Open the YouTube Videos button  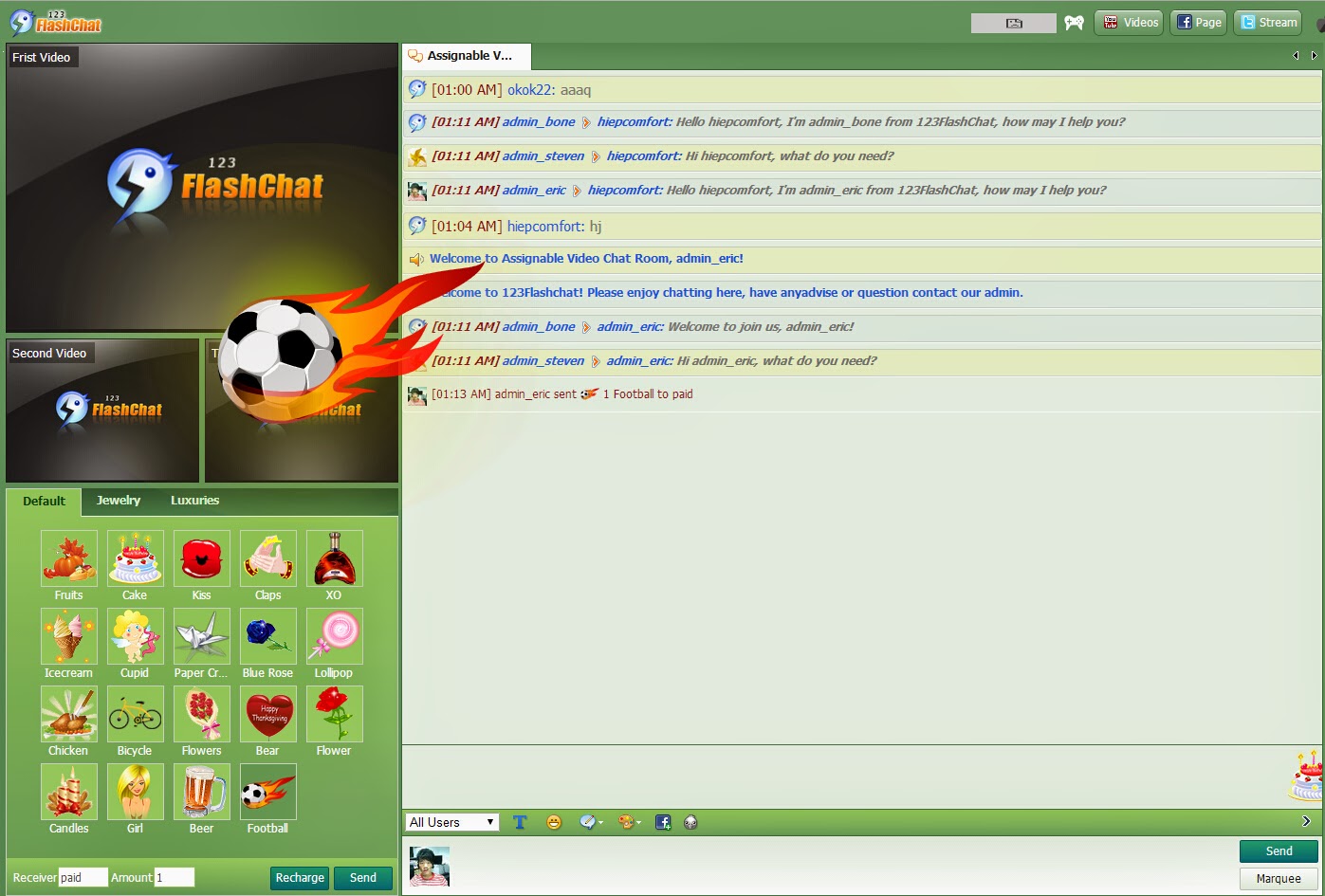1129,23
